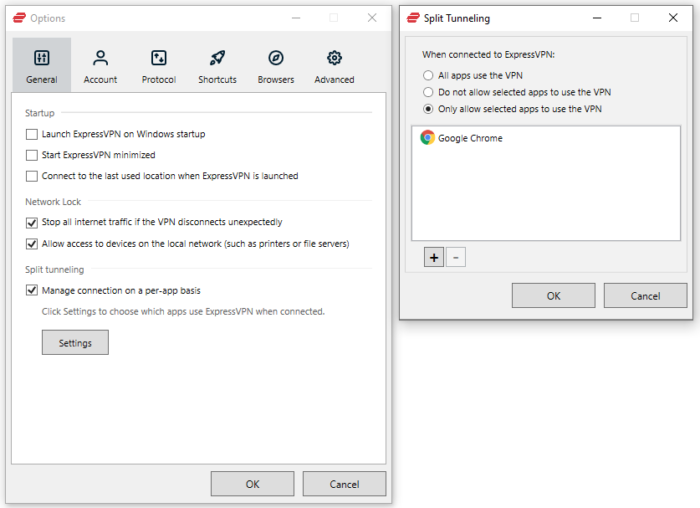Click OK in Split Tunneling dialog
Viewport: 700px width, 508px height.
click(x=554, y=296)
